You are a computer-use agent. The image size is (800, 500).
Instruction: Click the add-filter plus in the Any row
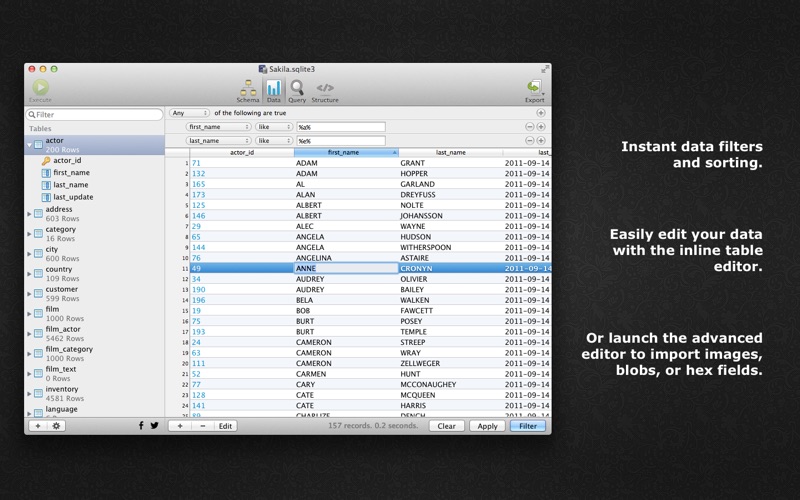(x=541, y=113)
